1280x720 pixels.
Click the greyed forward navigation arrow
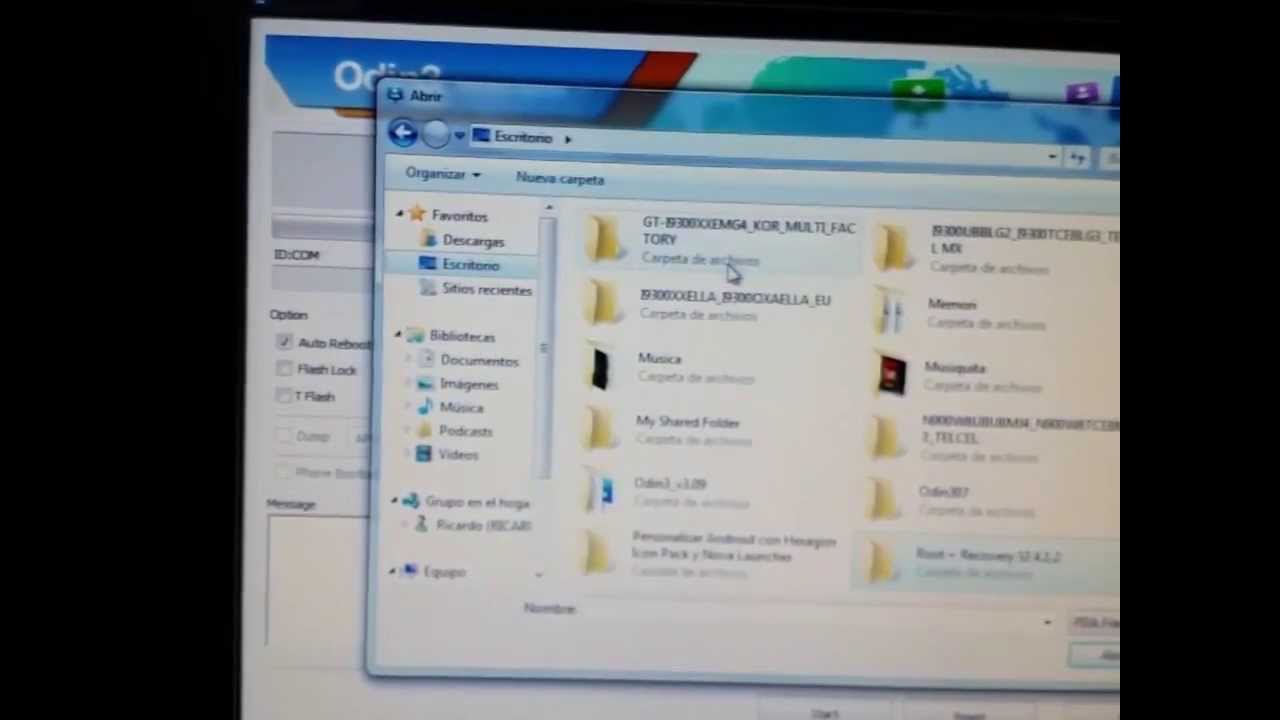click(x=436, y=134)
